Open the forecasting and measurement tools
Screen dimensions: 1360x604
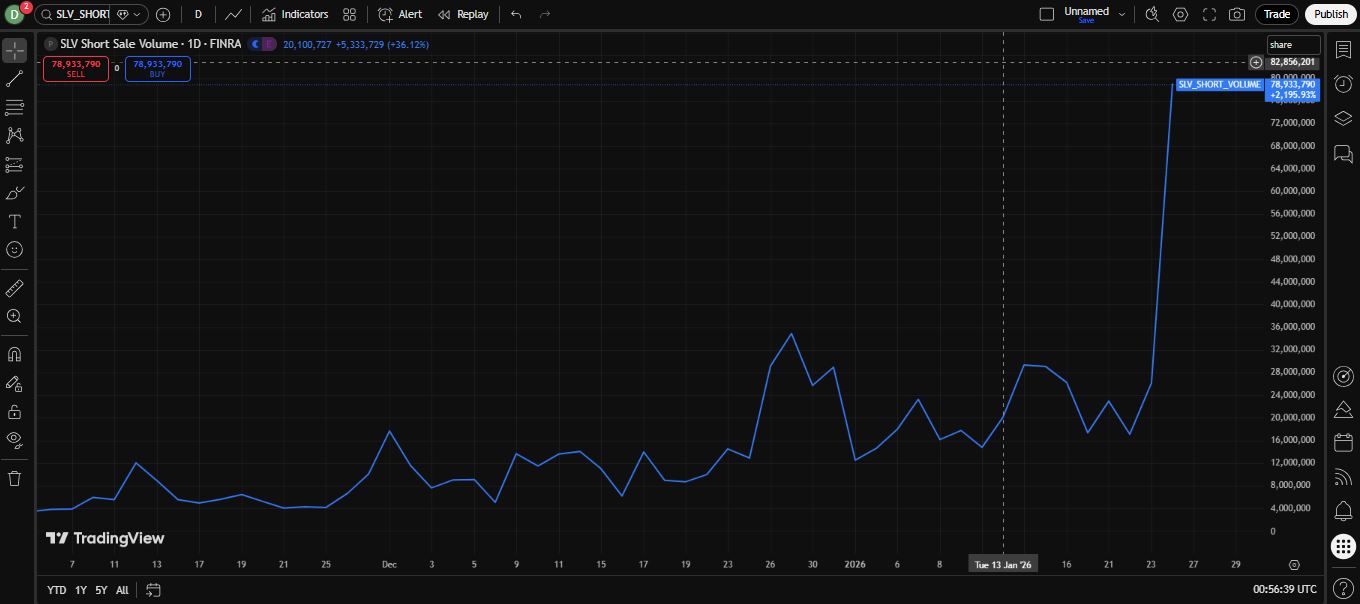tap(15, 164)
